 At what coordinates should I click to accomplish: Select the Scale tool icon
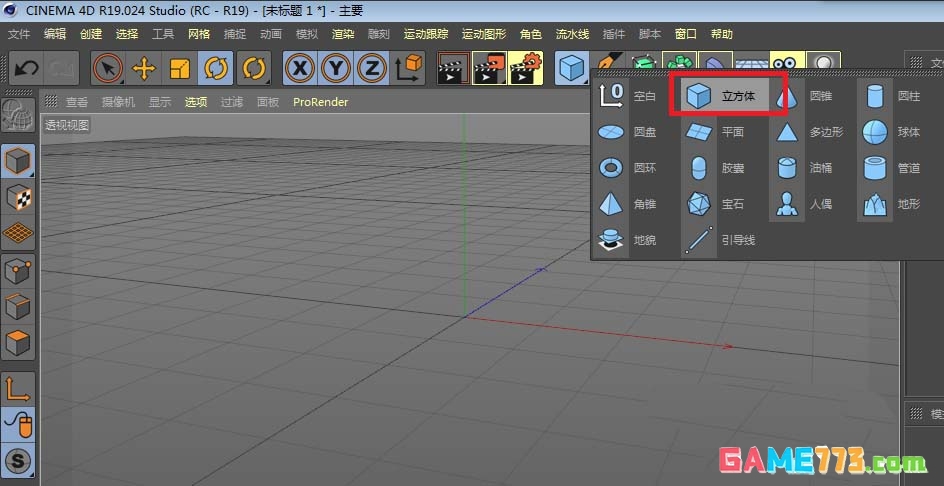(179, 68)
